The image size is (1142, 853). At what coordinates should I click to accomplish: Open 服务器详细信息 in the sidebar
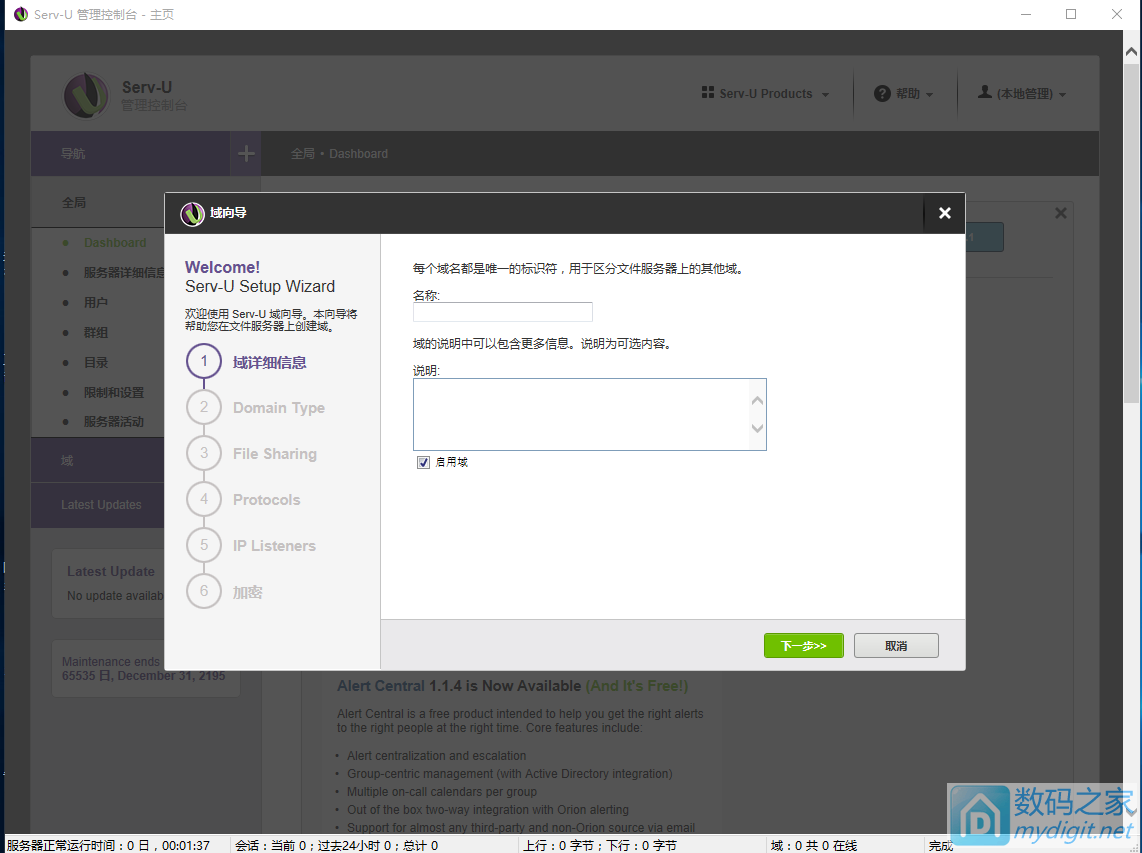tap(124, 272)
